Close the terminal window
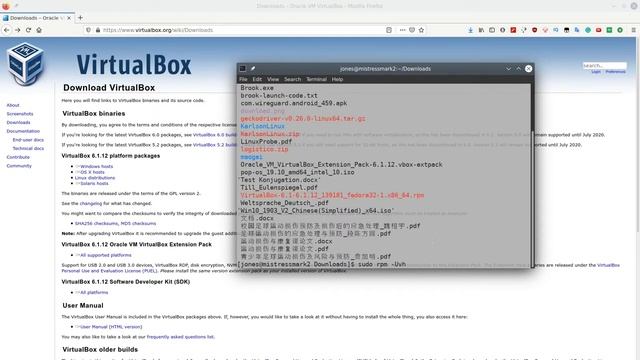This screenshot has height=360, width=640. [x=529, y=69]
